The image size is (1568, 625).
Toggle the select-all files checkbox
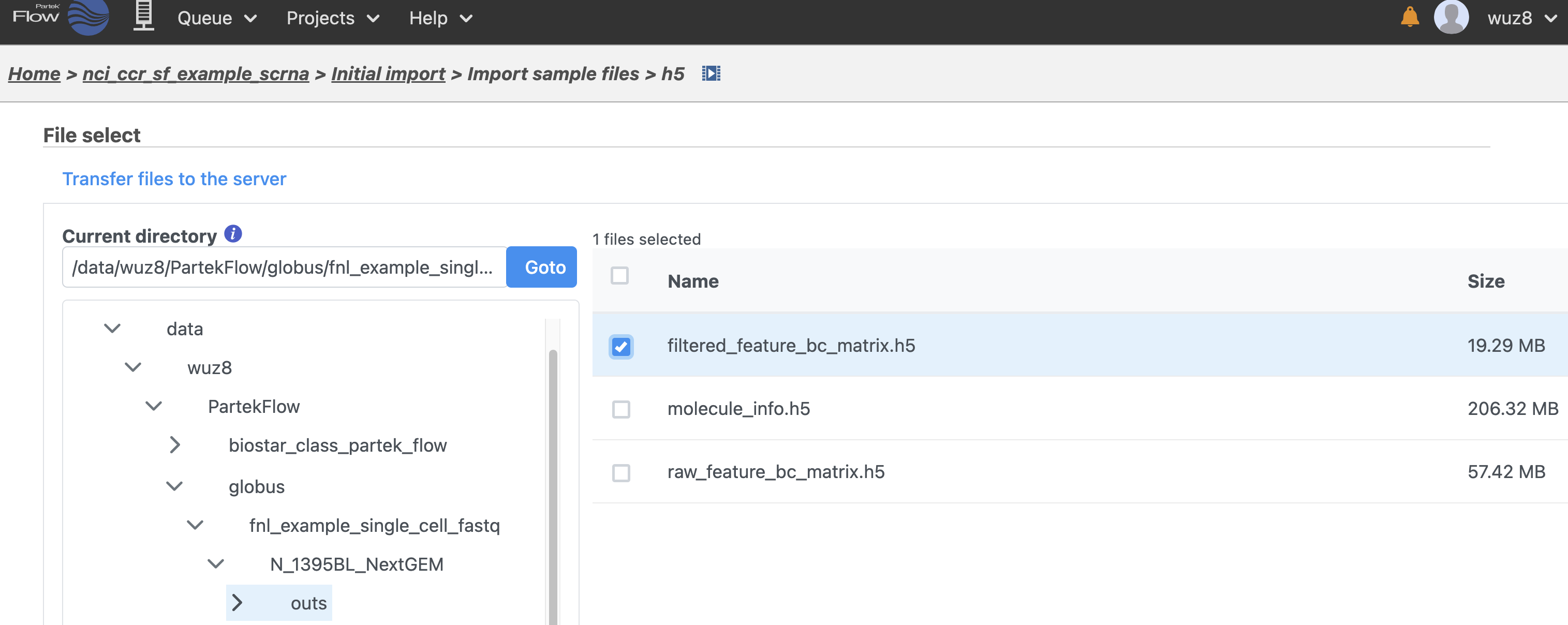tap(619, 276)
